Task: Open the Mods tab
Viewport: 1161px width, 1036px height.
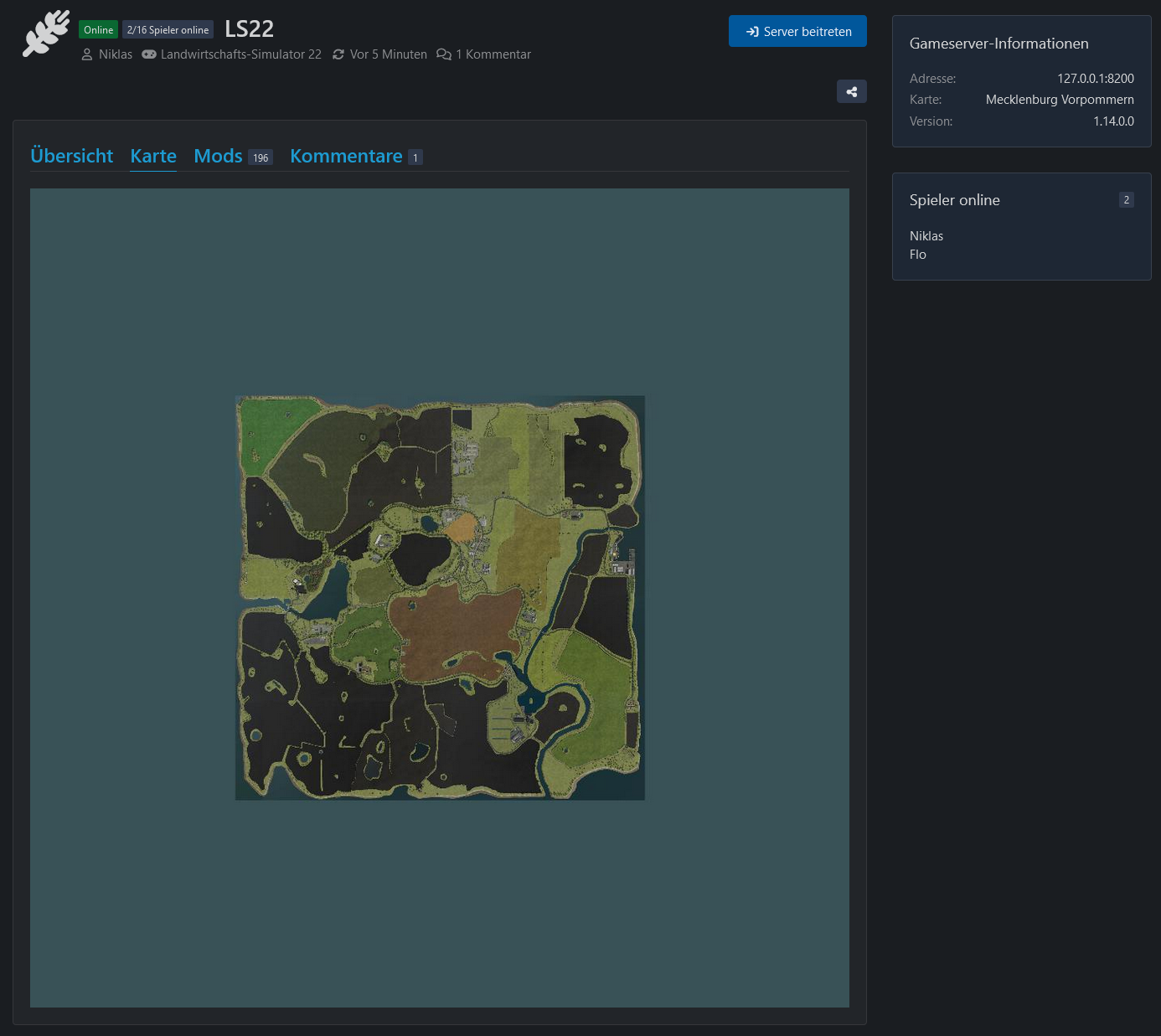Action: [x=218, y=156]
